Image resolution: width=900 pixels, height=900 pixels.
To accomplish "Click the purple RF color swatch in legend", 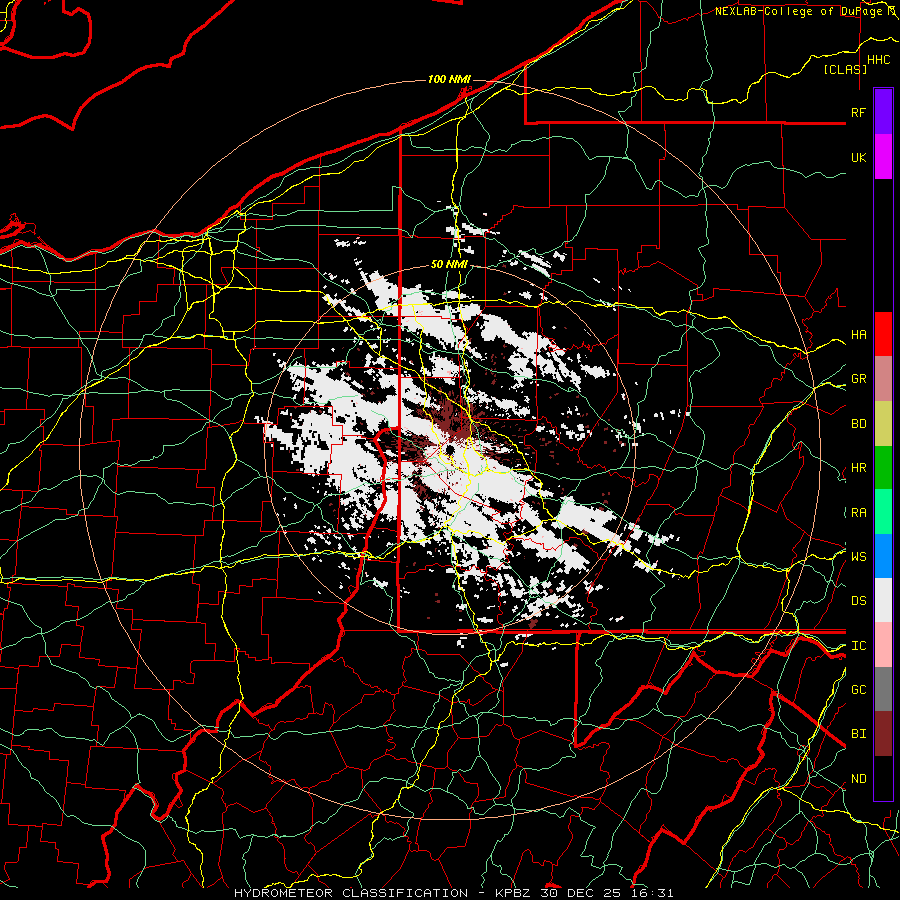I will click(x=883, y=112).
